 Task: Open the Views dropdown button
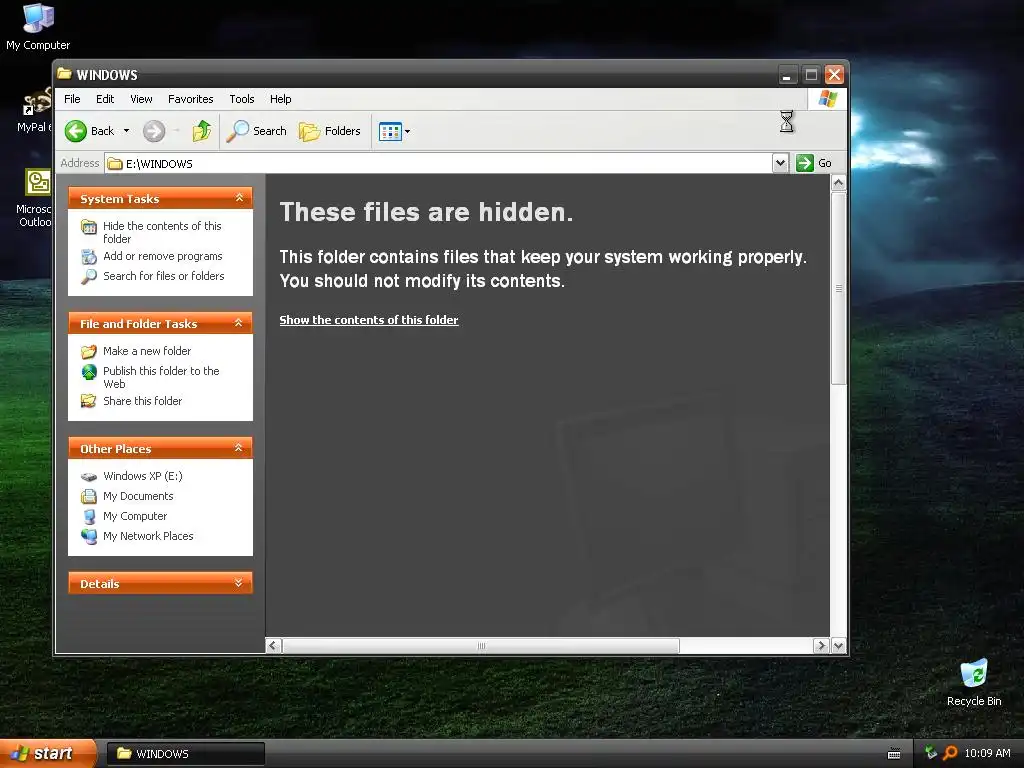tap(394, 131)
